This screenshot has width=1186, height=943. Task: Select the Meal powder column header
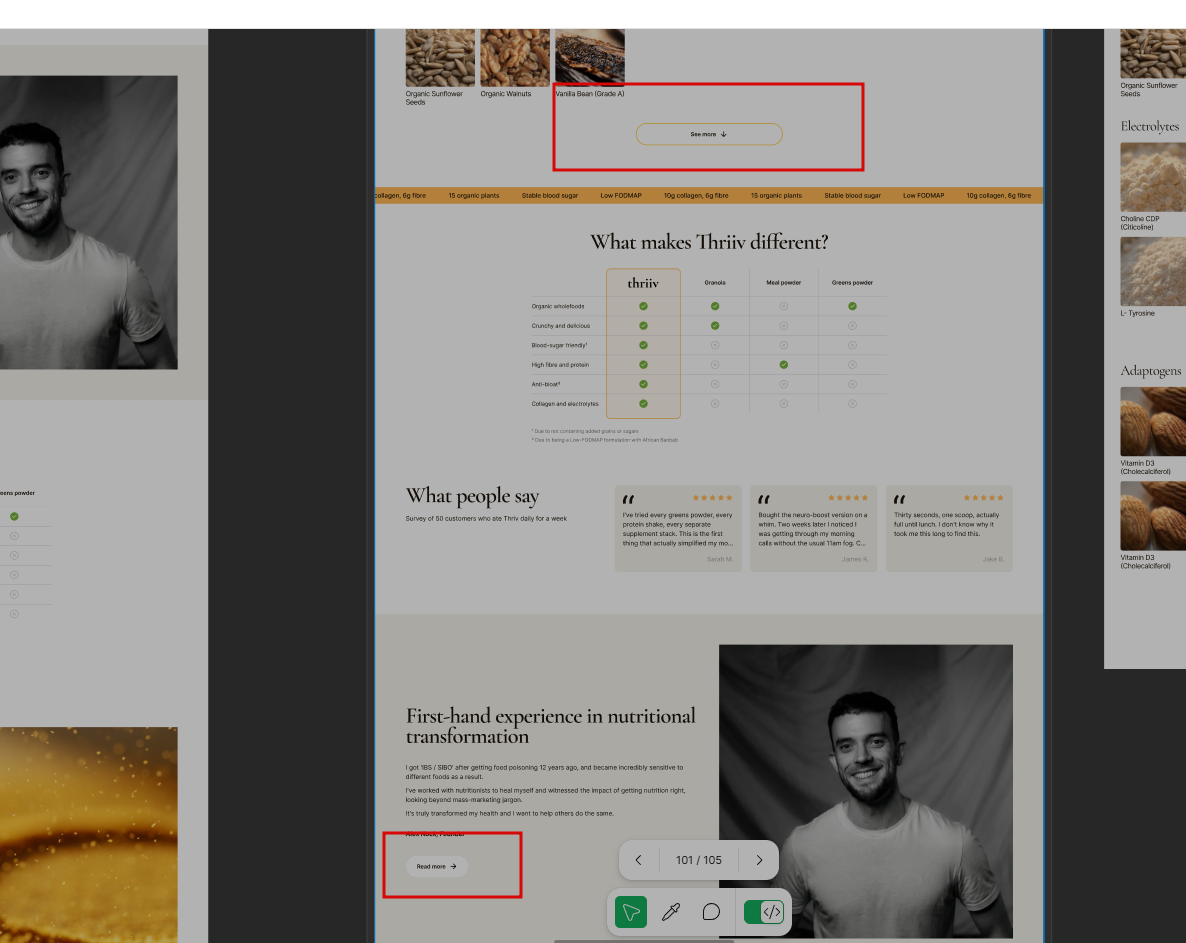click(x=784, y=283)
